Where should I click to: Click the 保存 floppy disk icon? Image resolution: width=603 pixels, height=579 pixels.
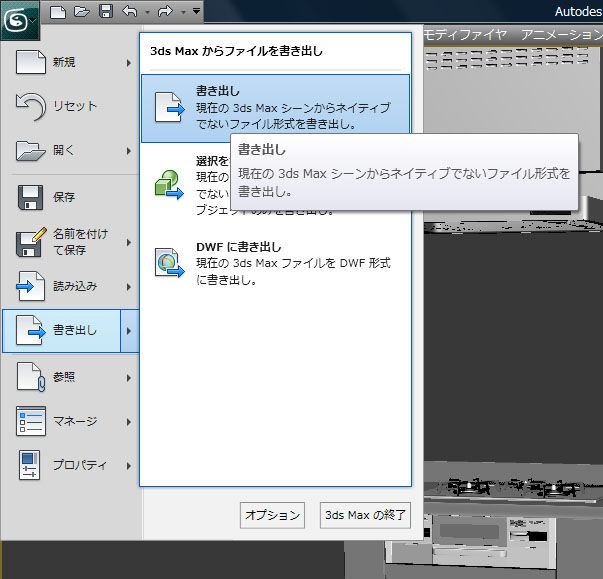coord(31,197)
